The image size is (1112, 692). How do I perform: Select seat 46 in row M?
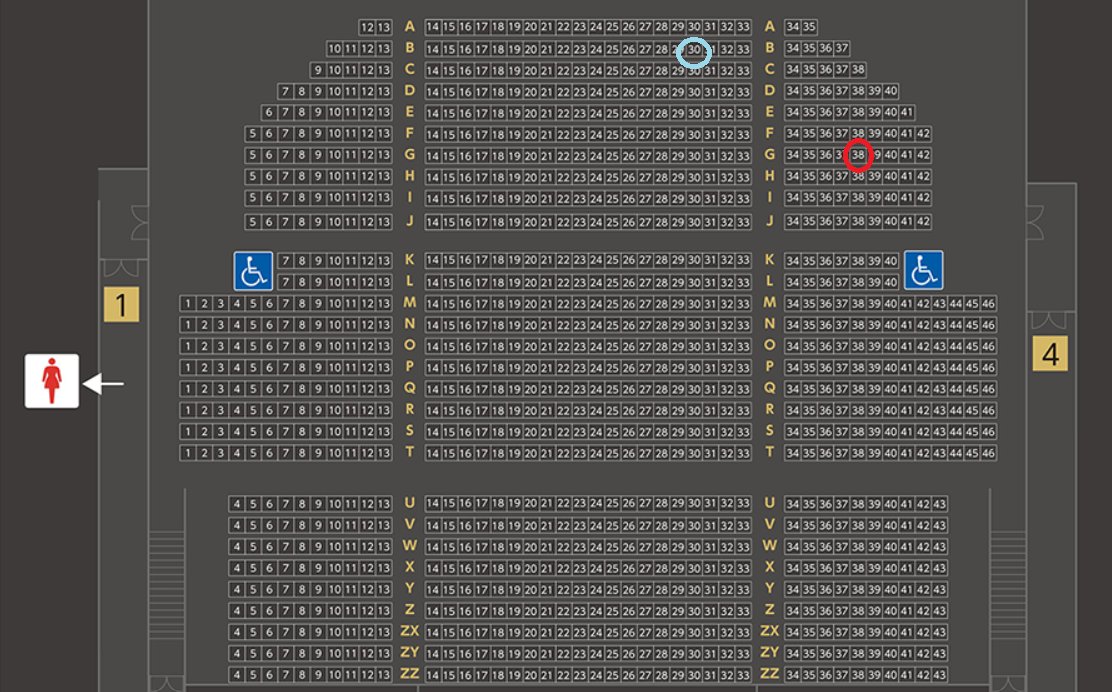(x=989, y=303)
